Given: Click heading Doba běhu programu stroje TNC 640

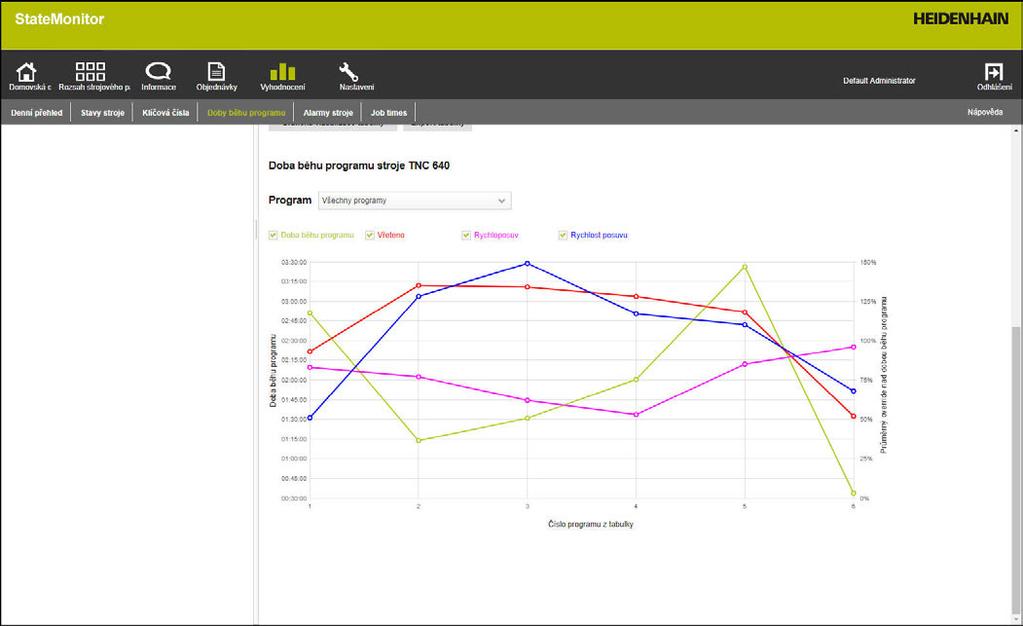Looking at the screenshot, I should 359,166.
